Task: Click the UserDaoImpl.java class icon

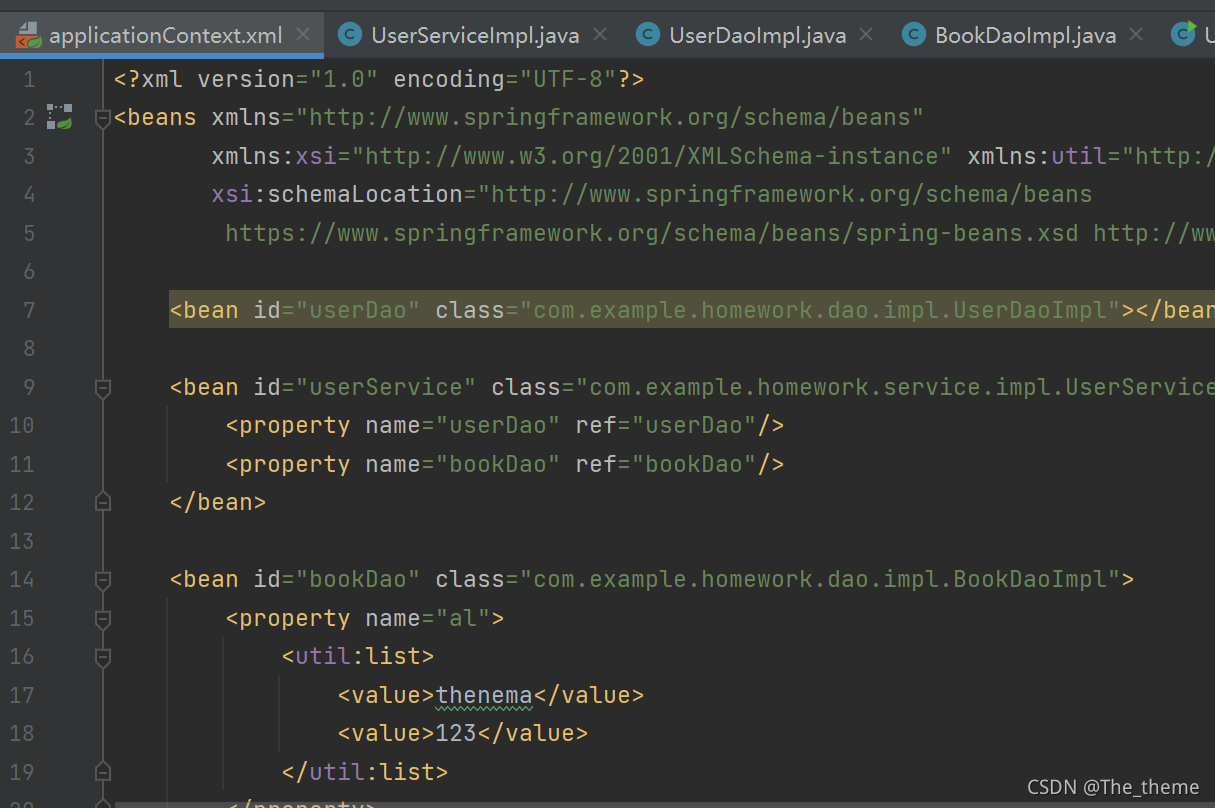Action: tap(648, 35)
